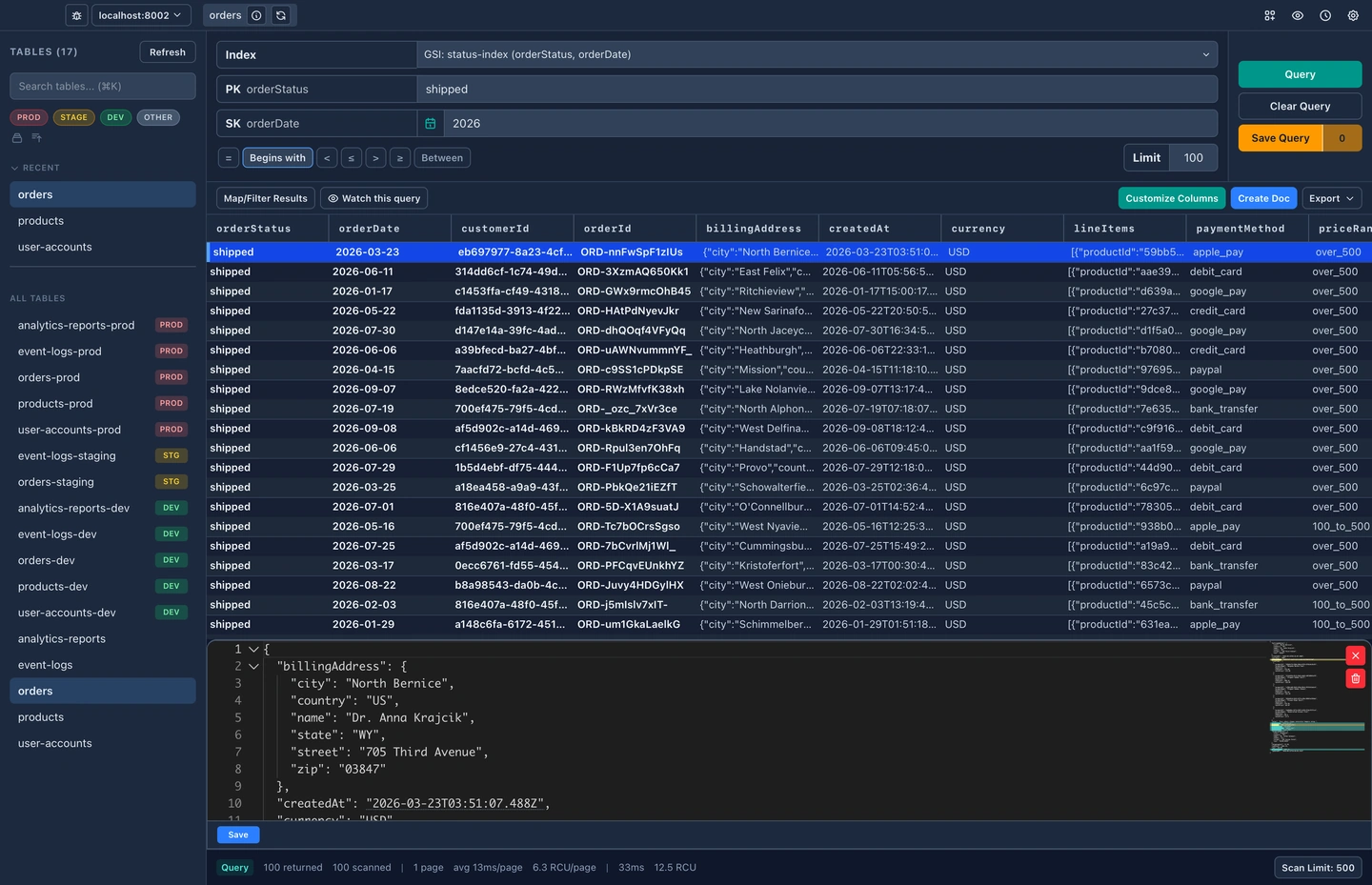1372x885 pixels.
Task: Click Save Query button
Action: (x=1281, y=138)
